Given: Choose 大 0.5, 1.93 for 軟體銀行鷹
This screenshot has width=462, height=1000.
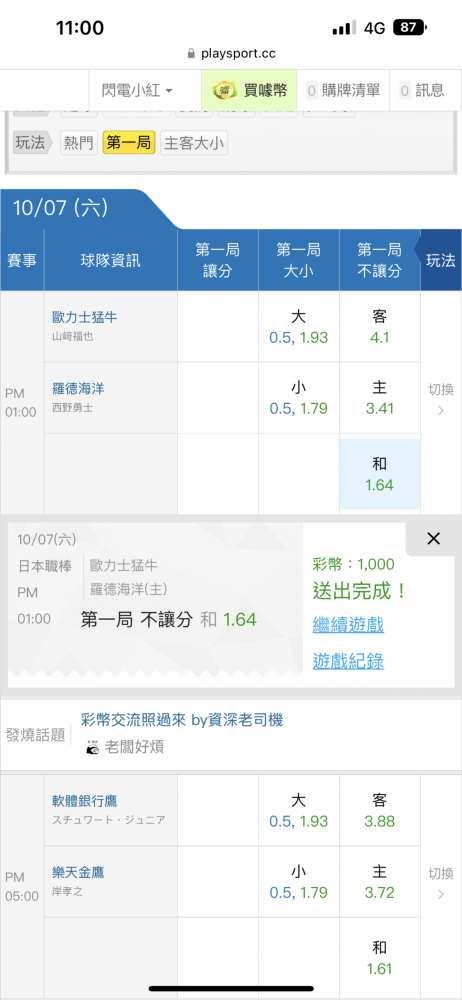Looking at the screenshot, I should (299, 811).
